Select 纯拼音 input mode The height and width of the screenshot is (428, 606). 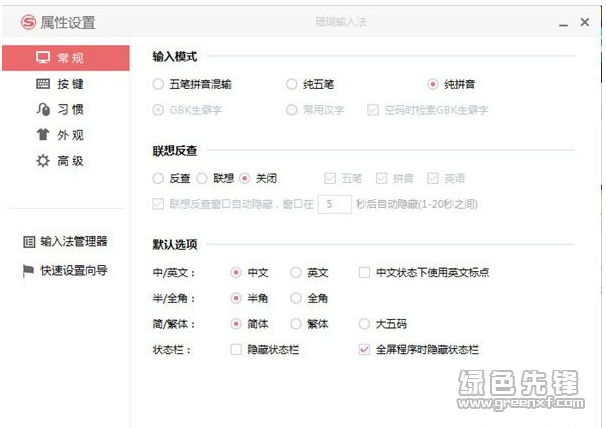432,84
